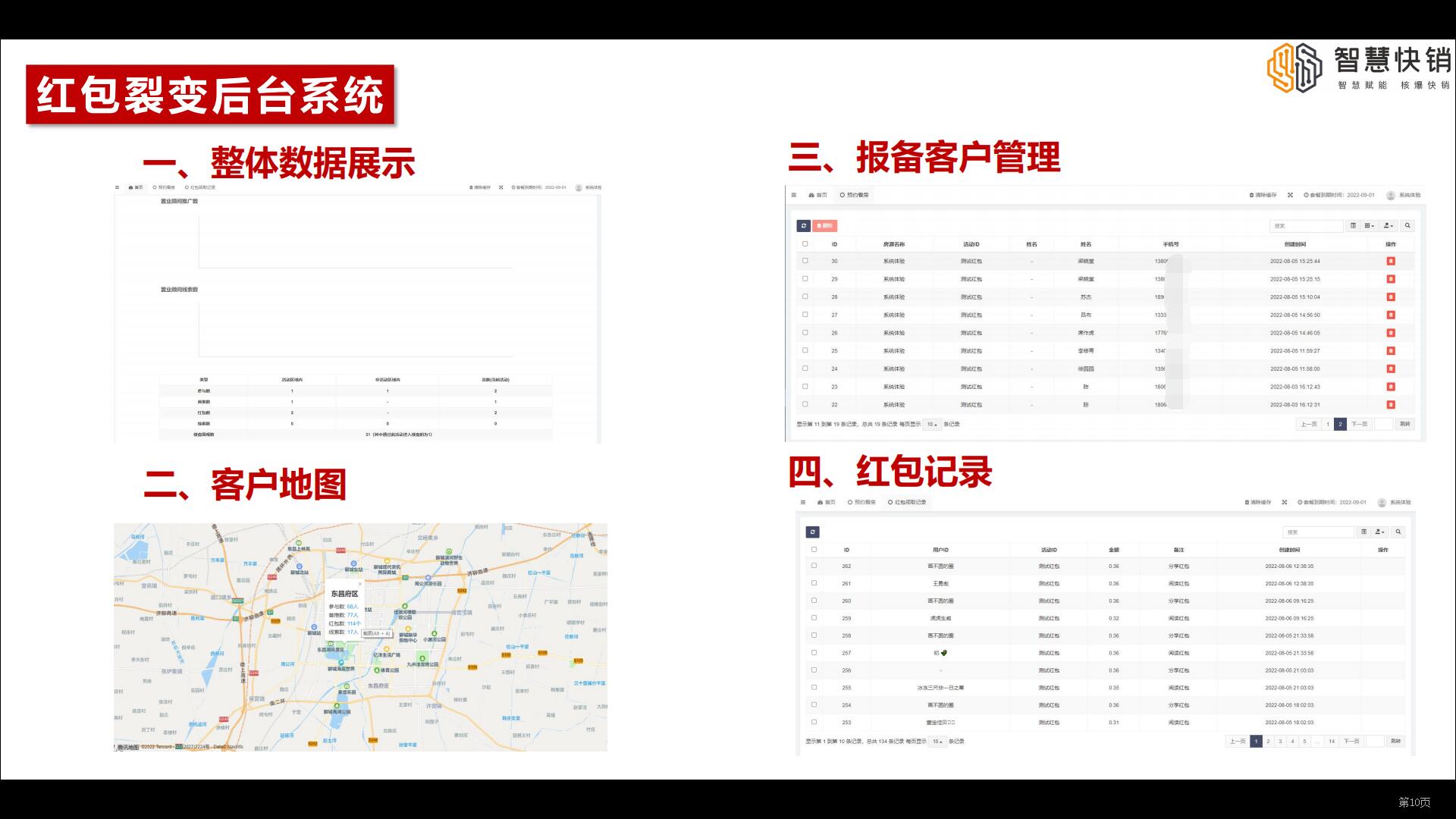
Task: Go to page 14 in 红包记录 pagination
Action: (1332, 742)
